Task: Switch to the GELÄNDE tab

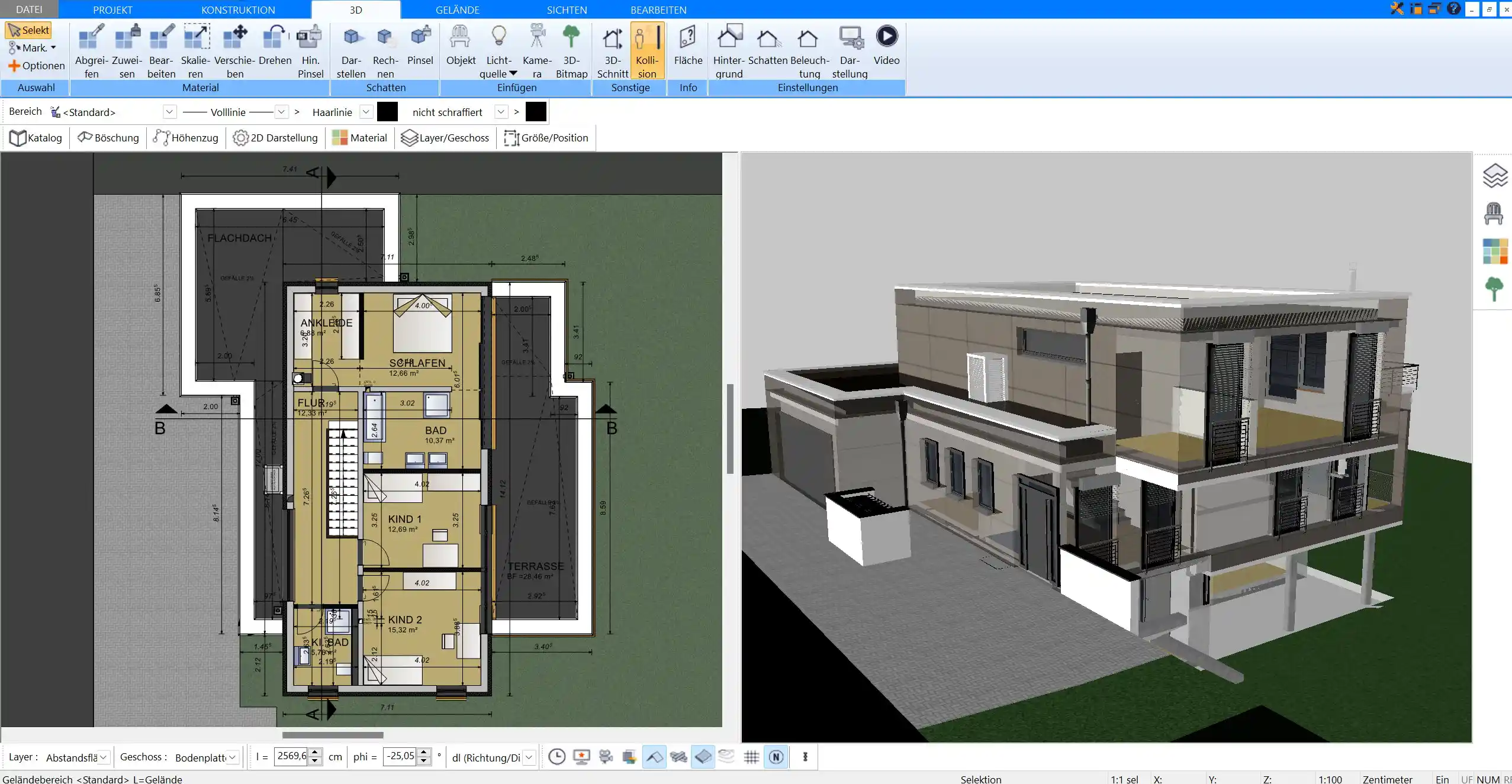Action: pos(458,9)
